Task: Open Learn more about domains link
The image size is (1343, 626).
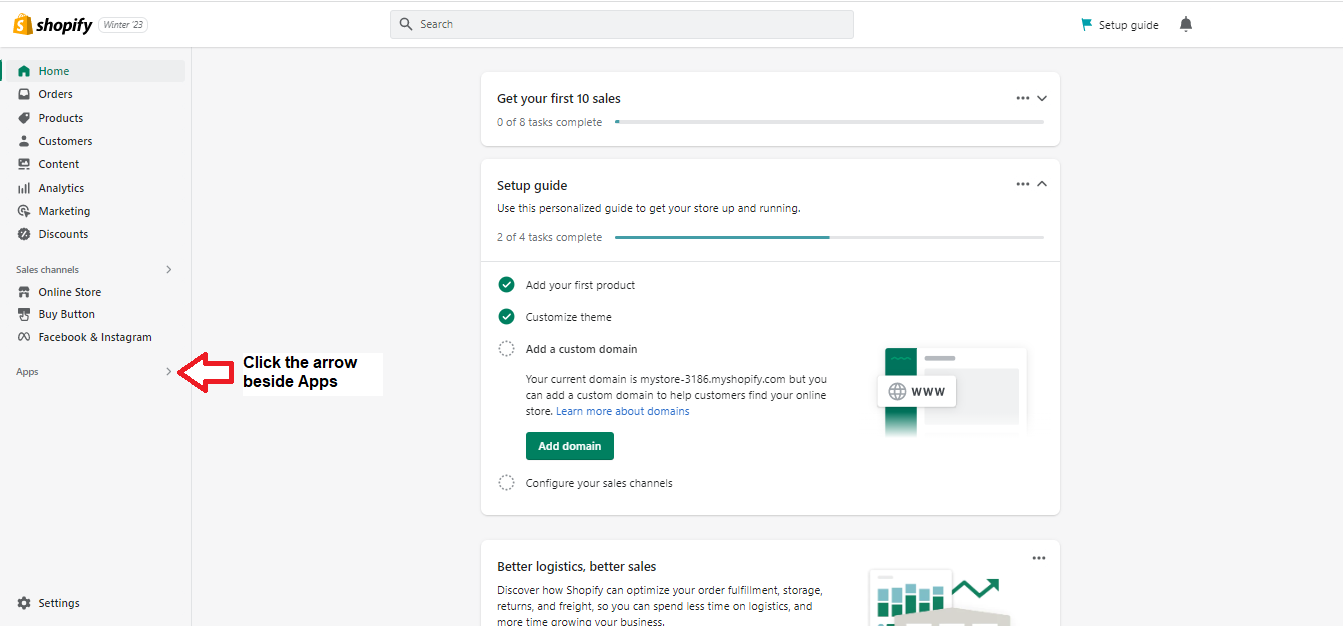Action: point(623,411)
